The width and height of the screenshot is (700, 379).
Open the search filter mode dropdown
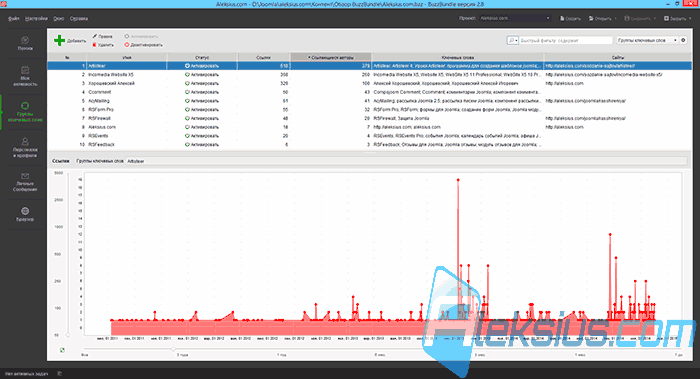click(x=512, y=40)
